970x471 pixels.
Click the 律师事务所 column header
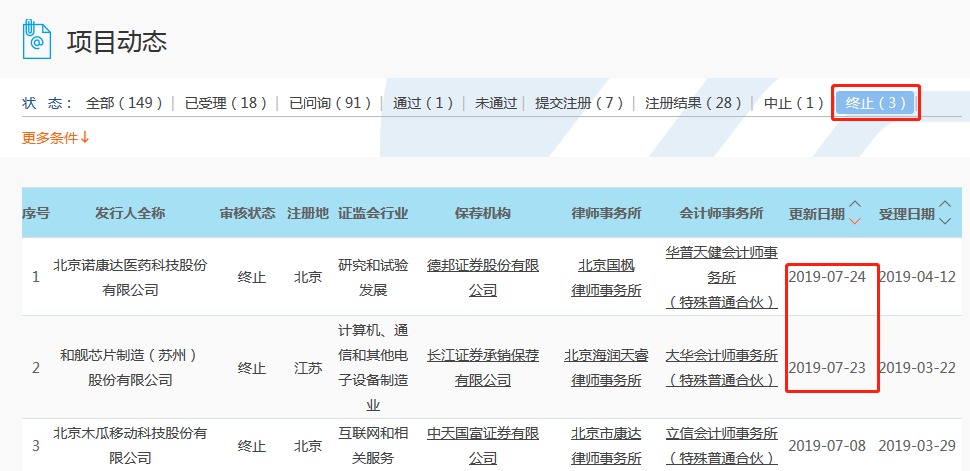pos(606,214)
